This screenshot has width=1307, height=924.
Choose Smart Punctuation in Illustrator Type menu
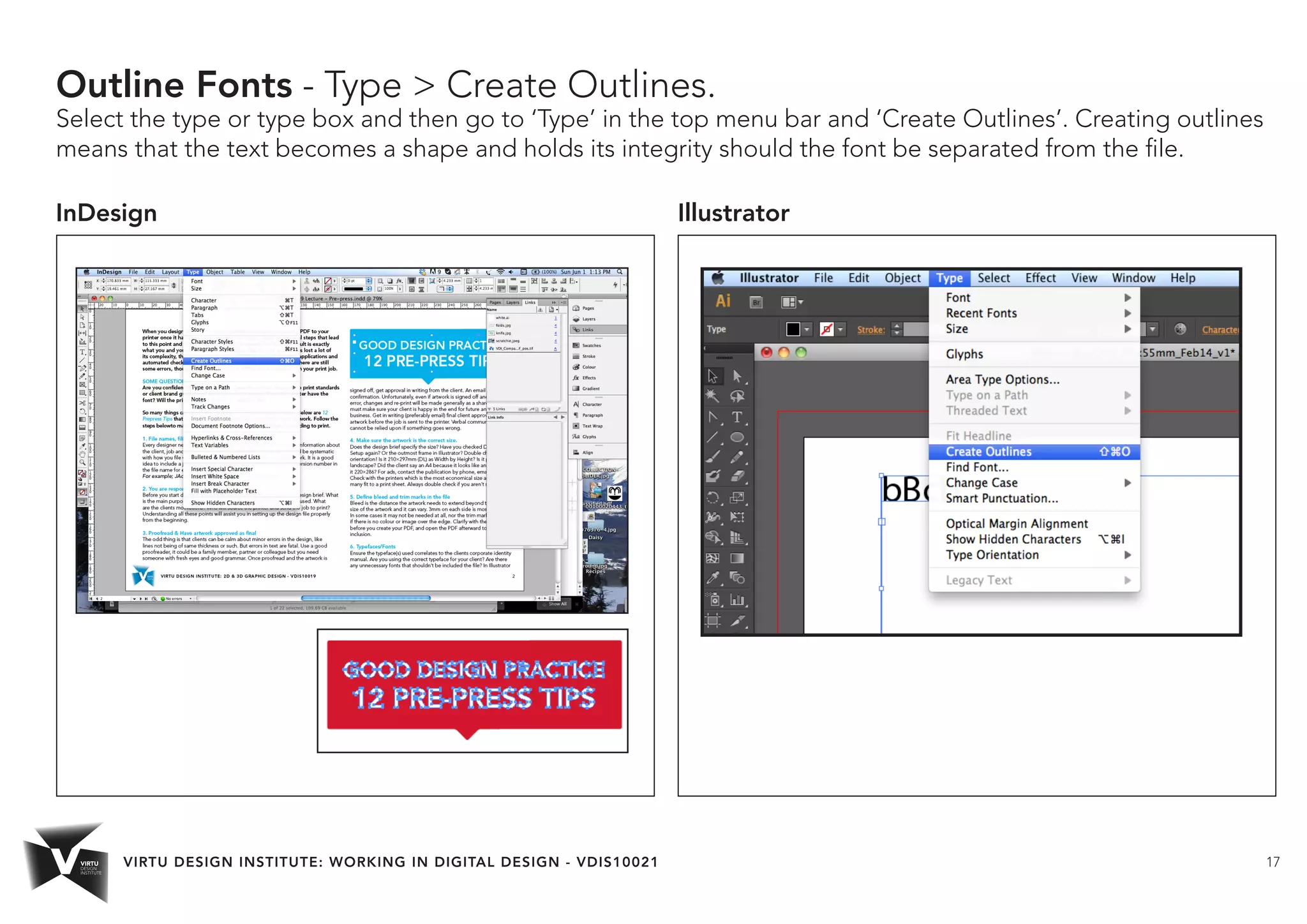(x=1034, y=498)
